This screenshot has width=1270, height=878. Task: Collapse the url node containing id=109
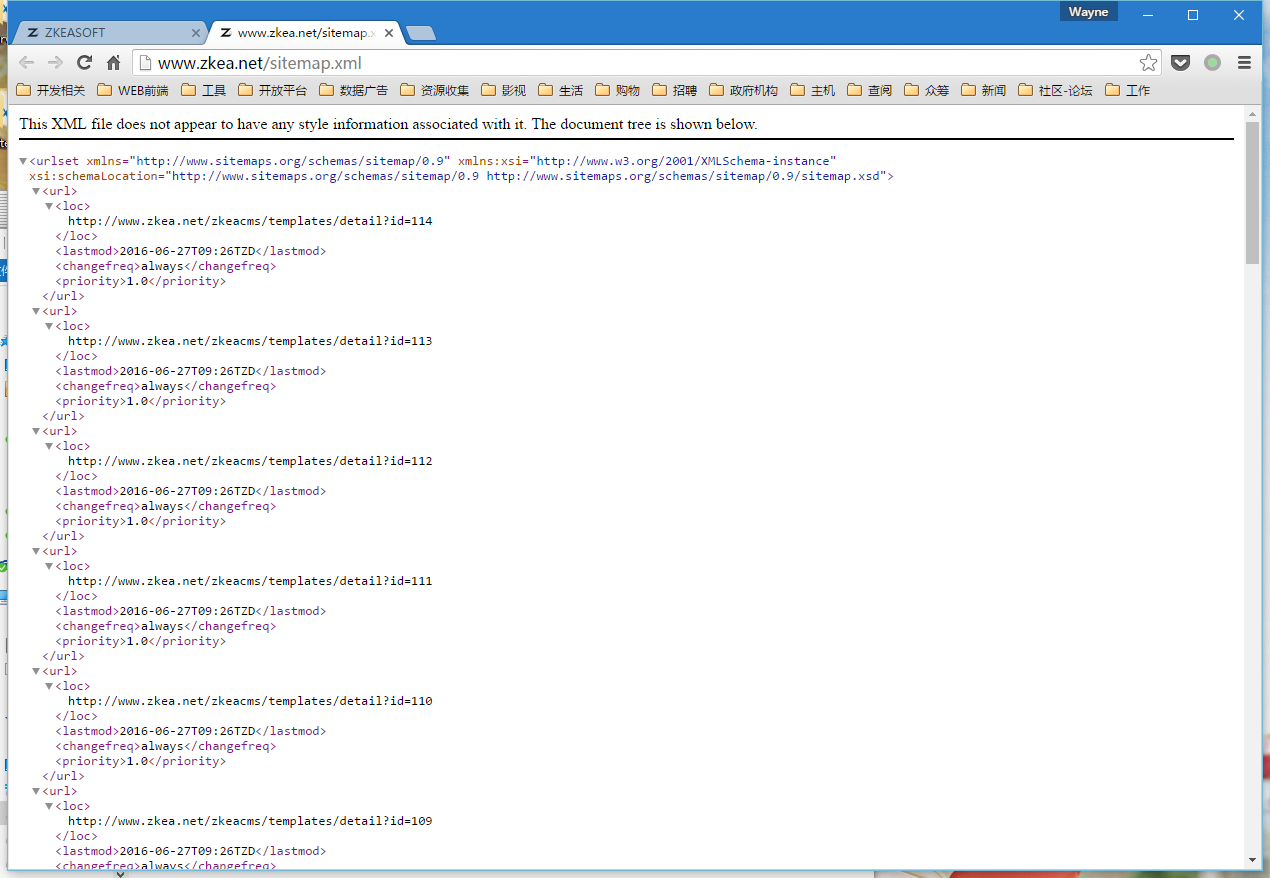(x=36, y=791)
